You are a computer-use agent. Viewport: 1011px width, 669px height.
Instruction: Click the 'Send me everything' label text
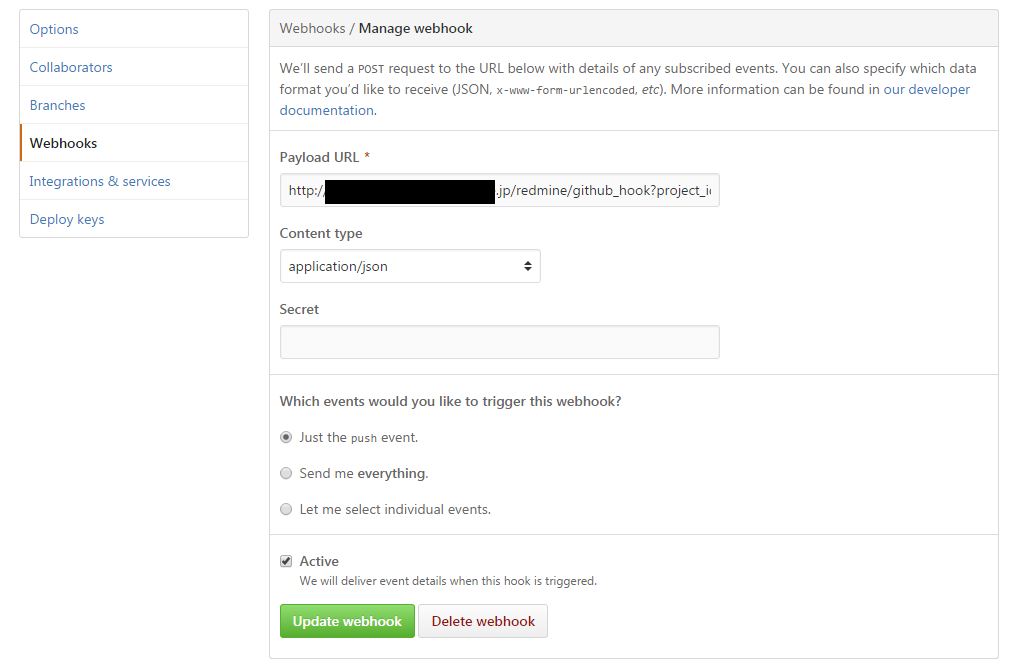[x=363, y=473]
